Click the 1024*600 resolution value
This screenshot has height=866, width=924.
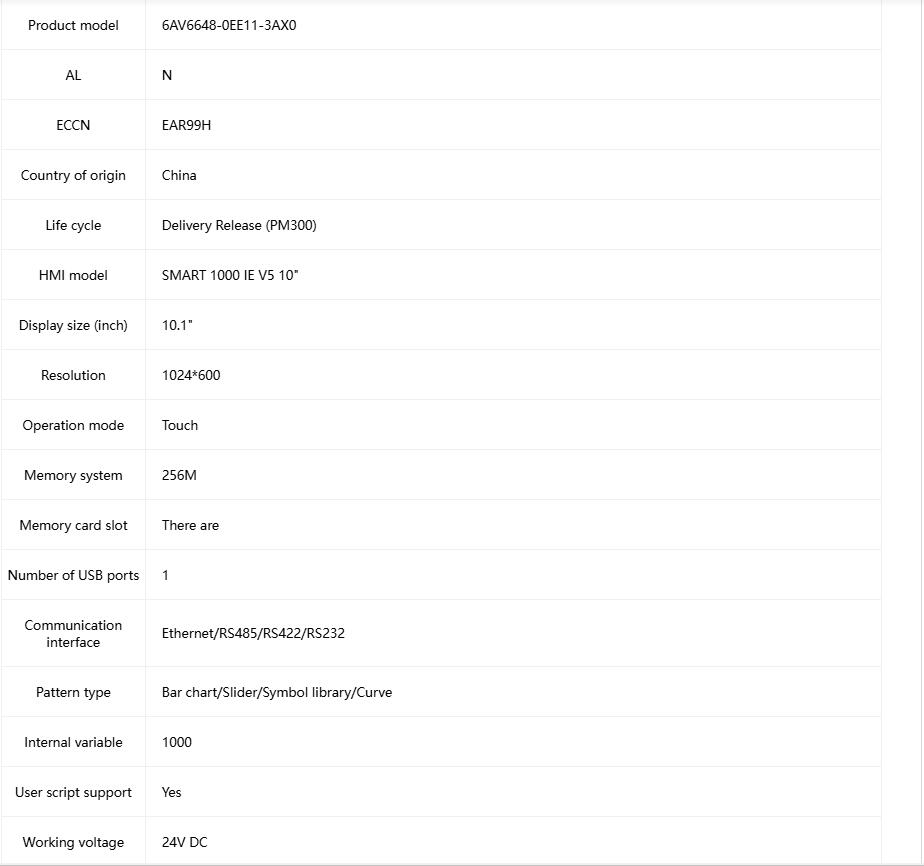click(191, 375)
